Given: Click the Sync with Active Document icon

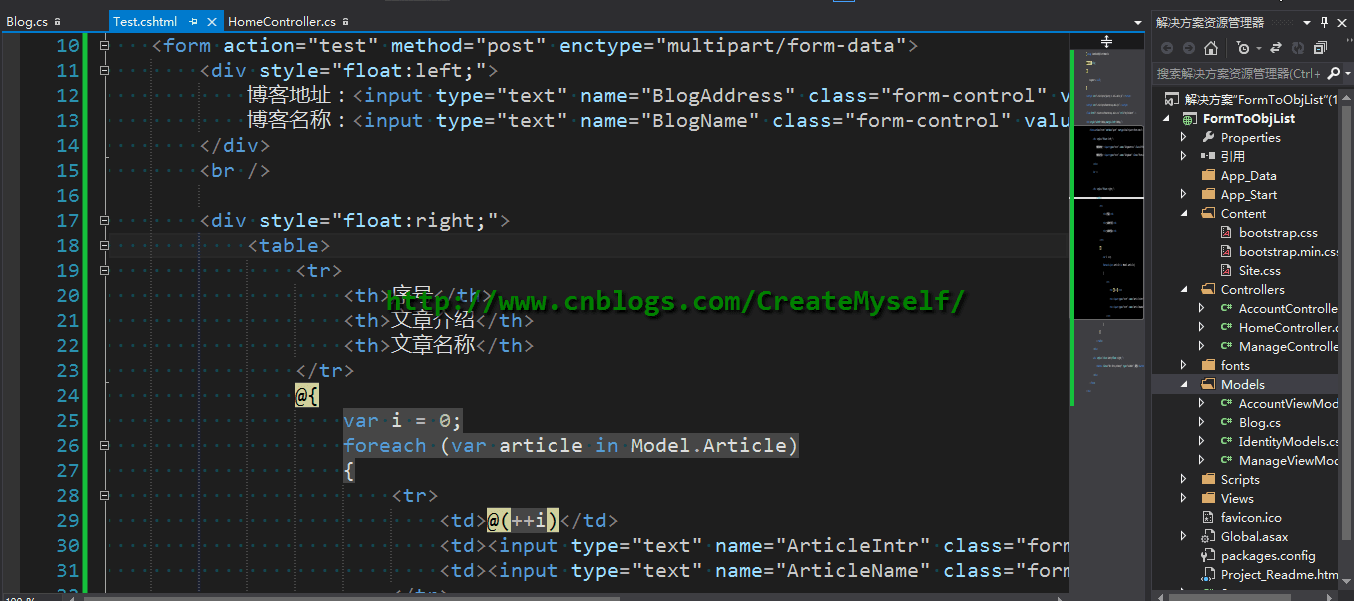Looking at the screenshot, I should coord(1276,48).
